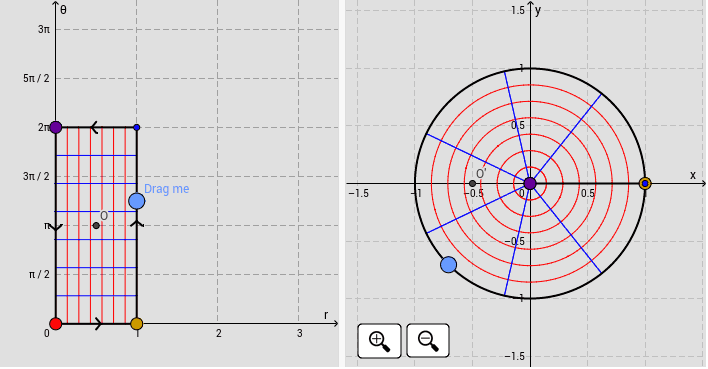Click the zoom out magnifier button
The height and width of the screenshot is (369, 708).
(x=428, y=341)
